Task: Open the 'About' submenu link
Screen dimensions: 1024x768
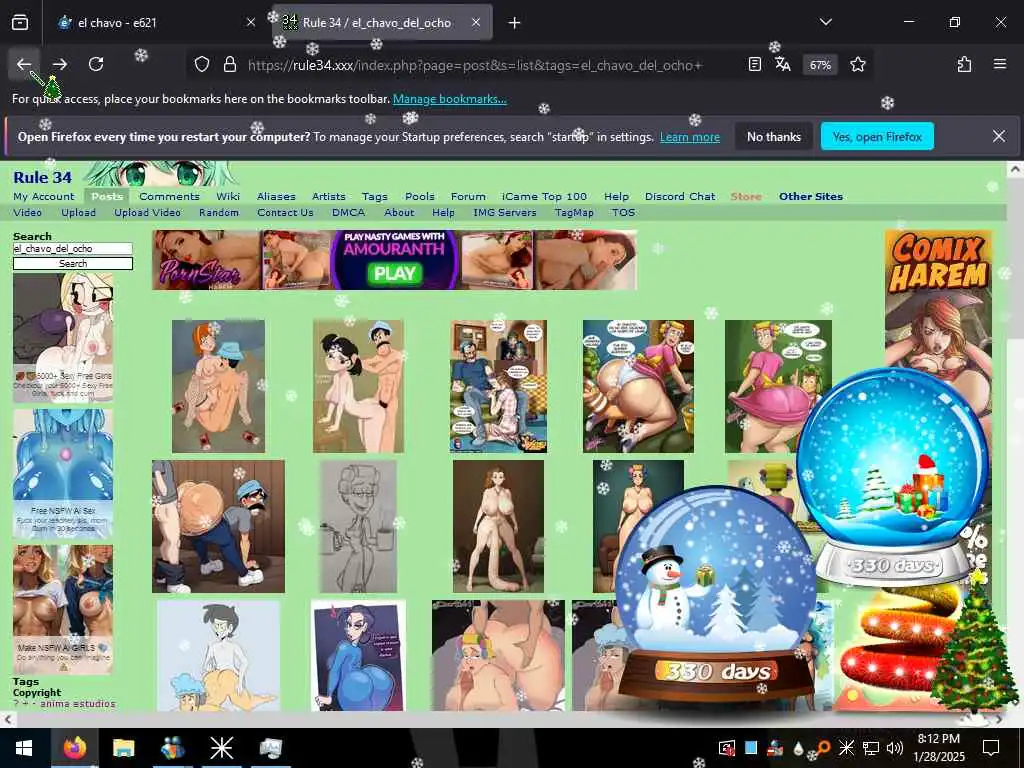Action: pos(399,213)
